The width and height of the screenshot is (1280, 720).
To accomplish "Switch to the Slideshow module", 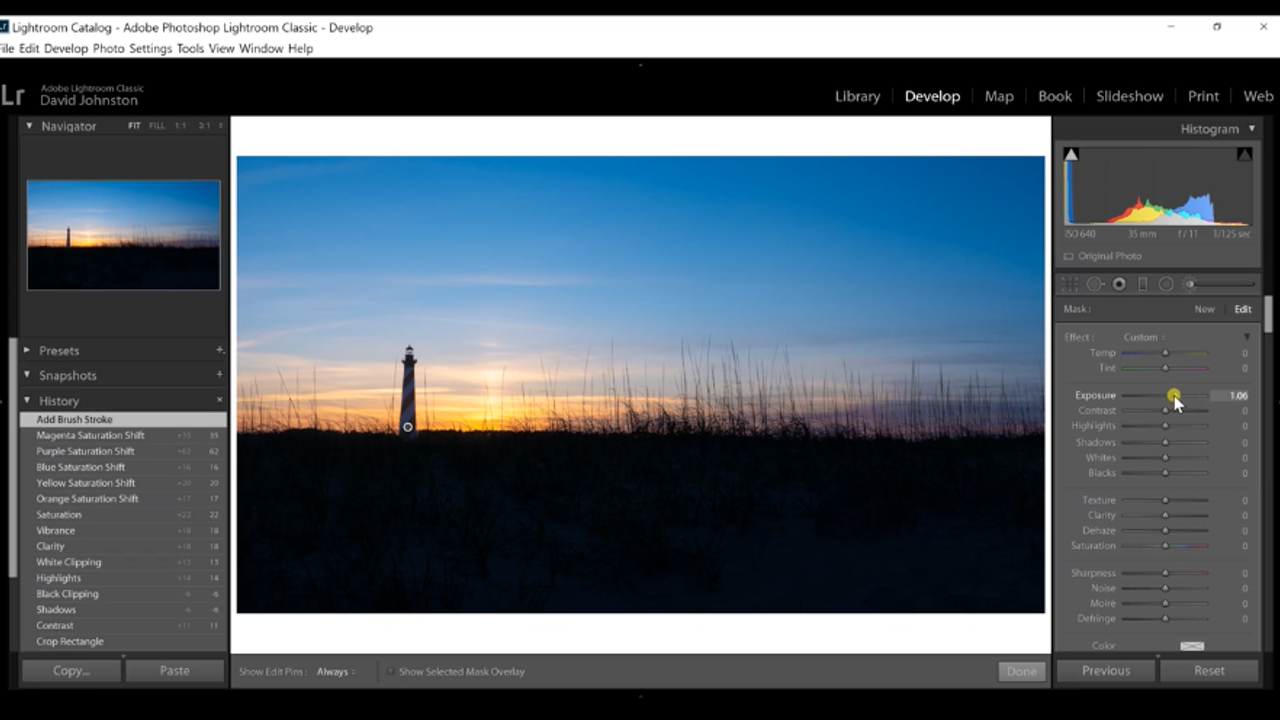I will pyautogui.click(x=1130, y=96).
